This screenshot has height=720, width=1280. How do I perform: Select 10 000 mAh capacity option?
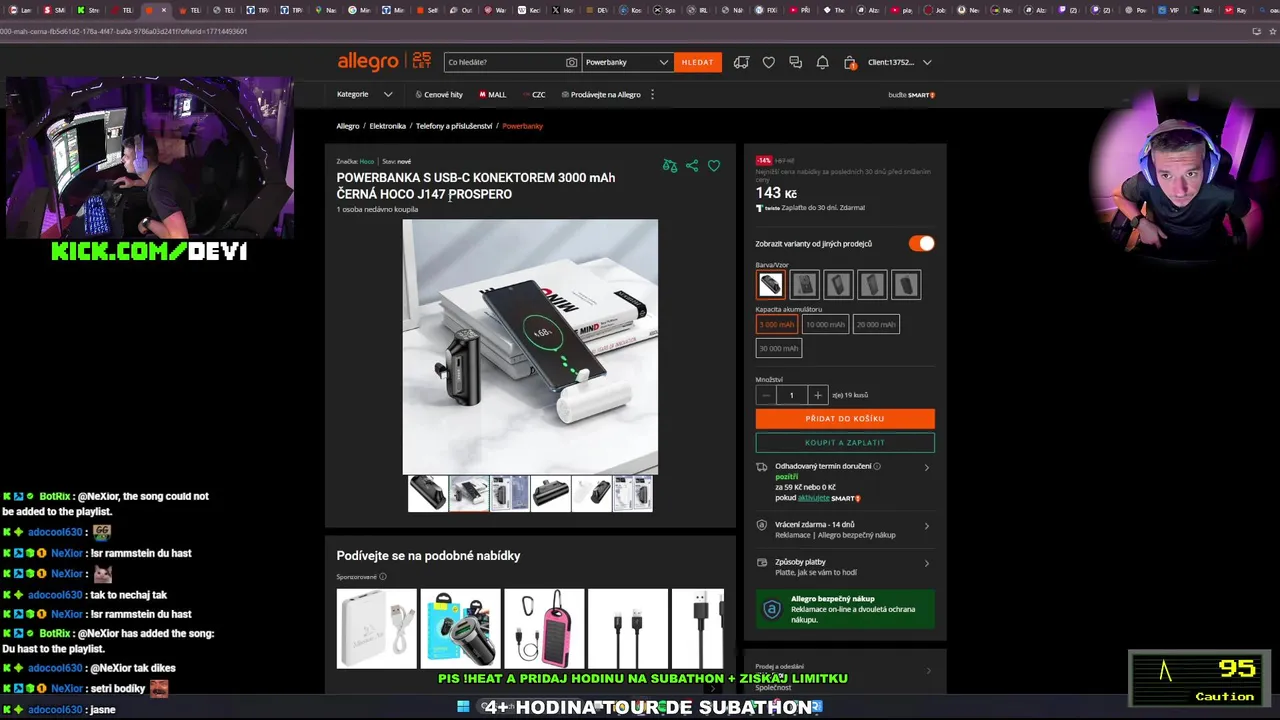[x=825, y=324]
